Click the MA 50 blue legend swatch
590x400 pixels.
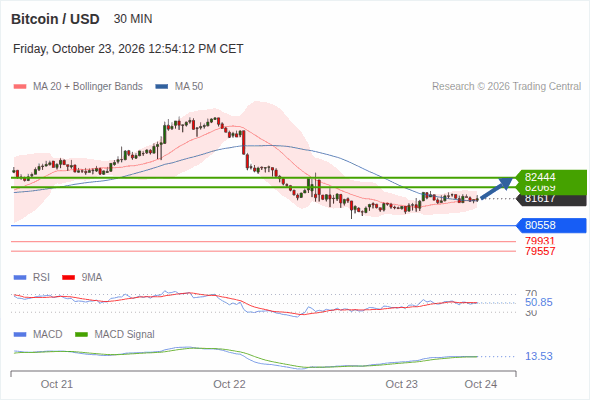pyautogui.click(x=162, y=87)
